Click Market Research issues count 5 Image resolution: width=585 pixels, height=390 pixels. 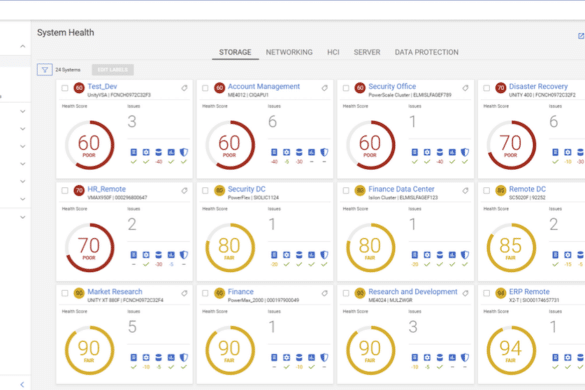[x=132, y=327]
